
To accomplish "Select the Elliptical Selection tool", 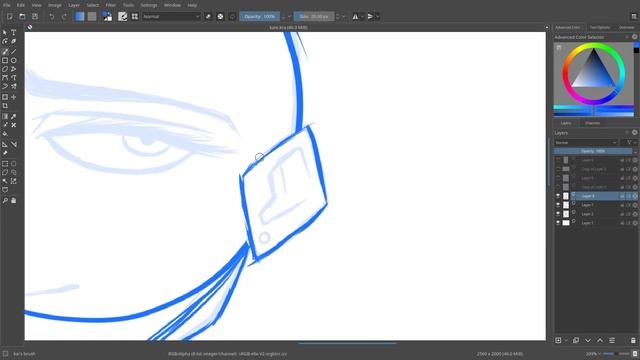I will coord(13,164).
